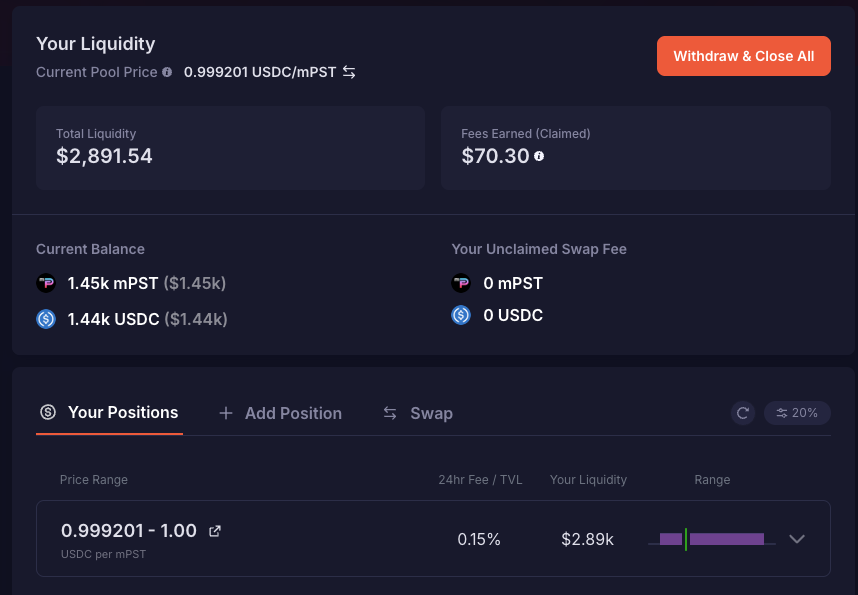Click the plus icon next to Add Position
The width and height of the screenshot is (858, 595).
(x=225, y=412)
